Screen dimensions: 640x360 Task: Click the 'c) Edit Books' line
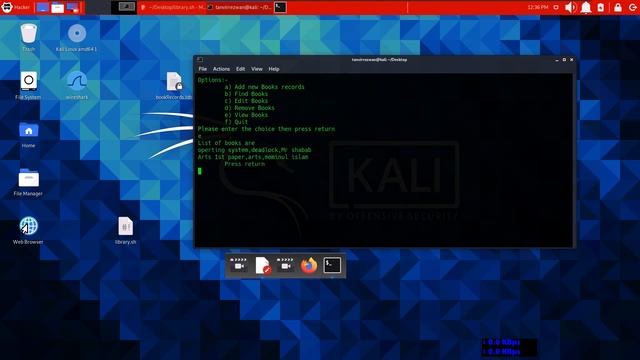[x=246, y=101]
